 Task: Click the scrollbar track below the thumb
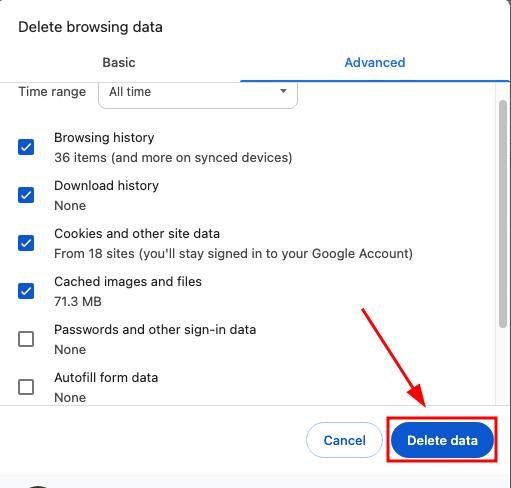pyautogui.click(x=503, y=367)
